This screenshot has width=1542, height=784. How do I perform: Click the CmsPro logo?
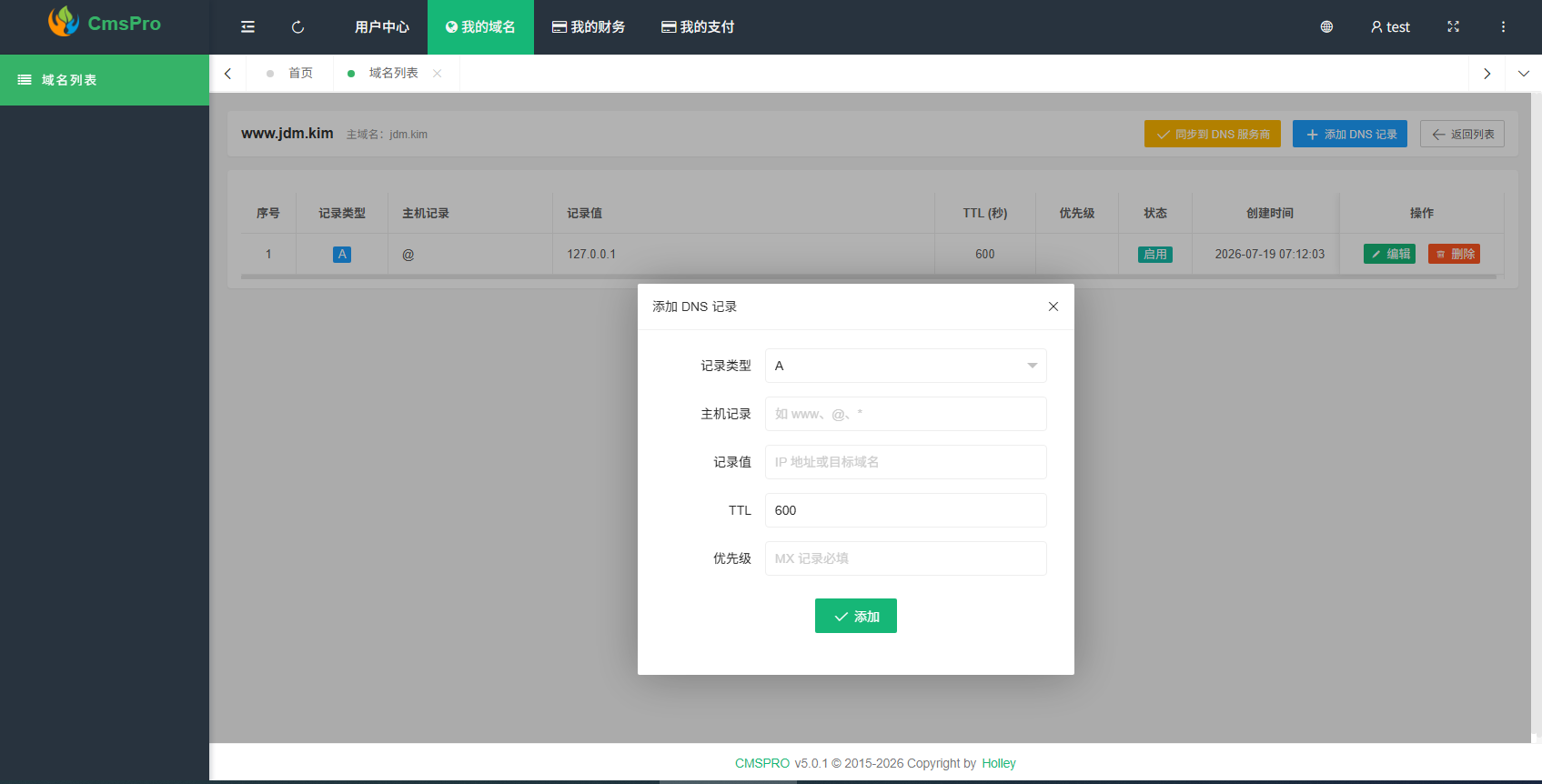[105, 23]
